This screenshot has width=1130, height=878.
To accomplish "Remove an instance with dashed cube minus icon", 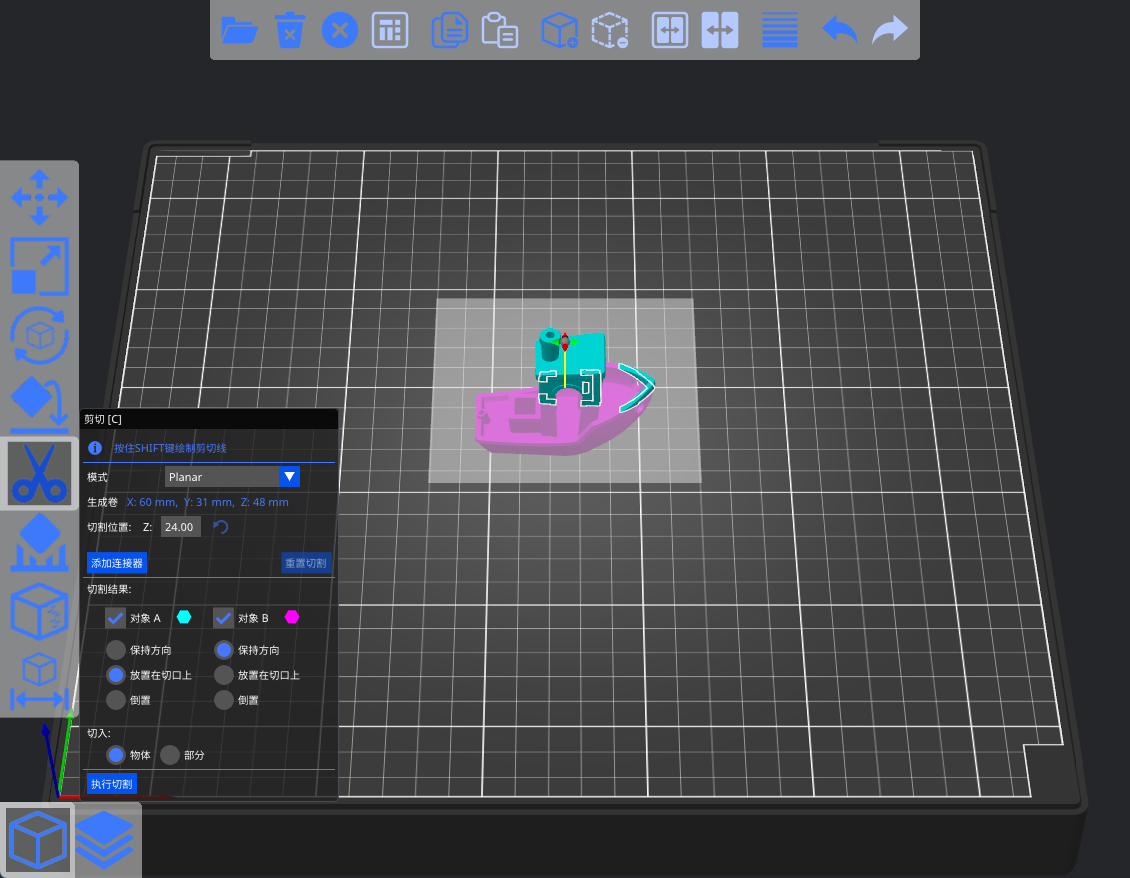I will coord(610,30).
